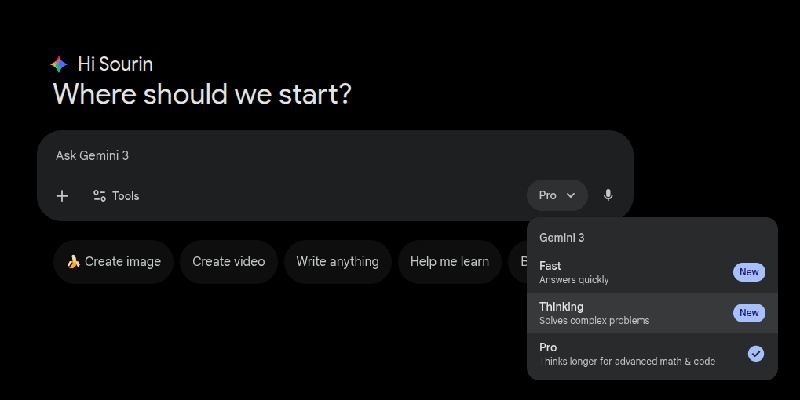The width and height of the screenshot is (800, 400).
Task: Click the Write anything suggestion chip
Action: click(x=337, y=262)
